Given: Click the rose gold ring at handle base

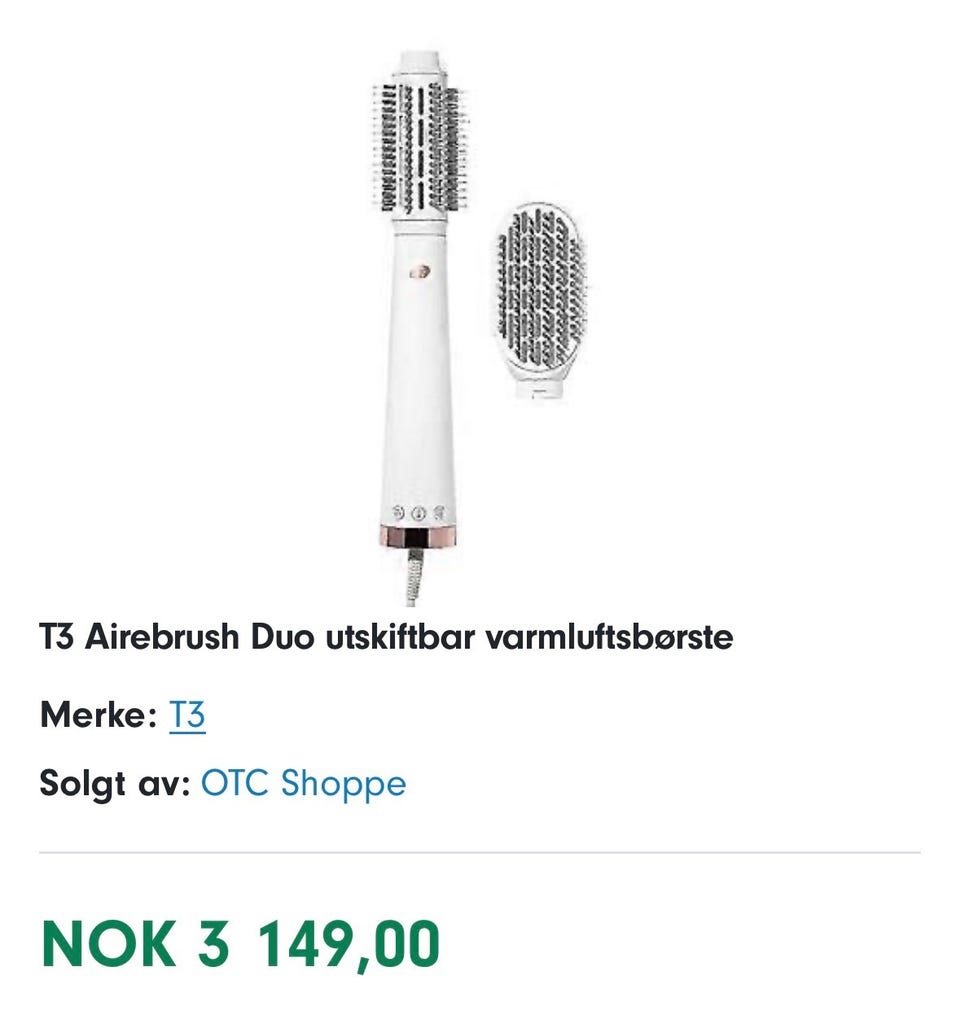Looking at the screenshot, I should (418, 537).
